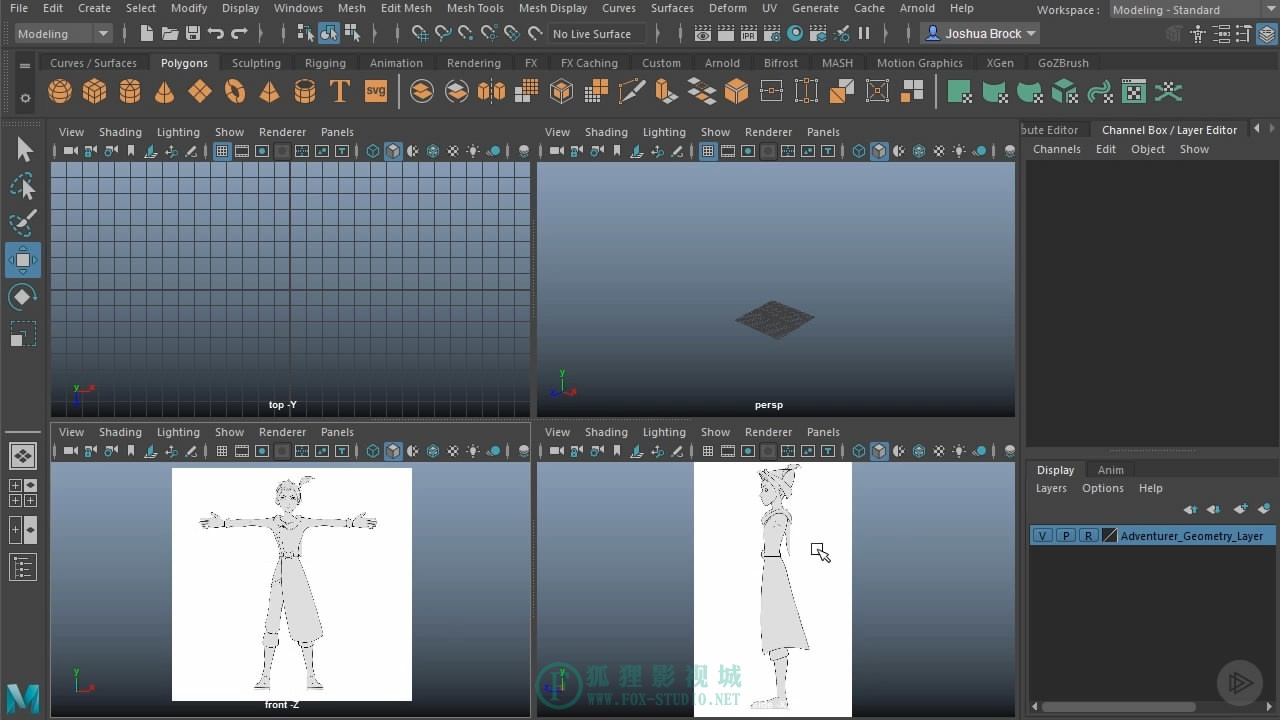1280x720 pixels.
Task: Switch to the Anim layer tab
Action: (x=1110, y=470)
